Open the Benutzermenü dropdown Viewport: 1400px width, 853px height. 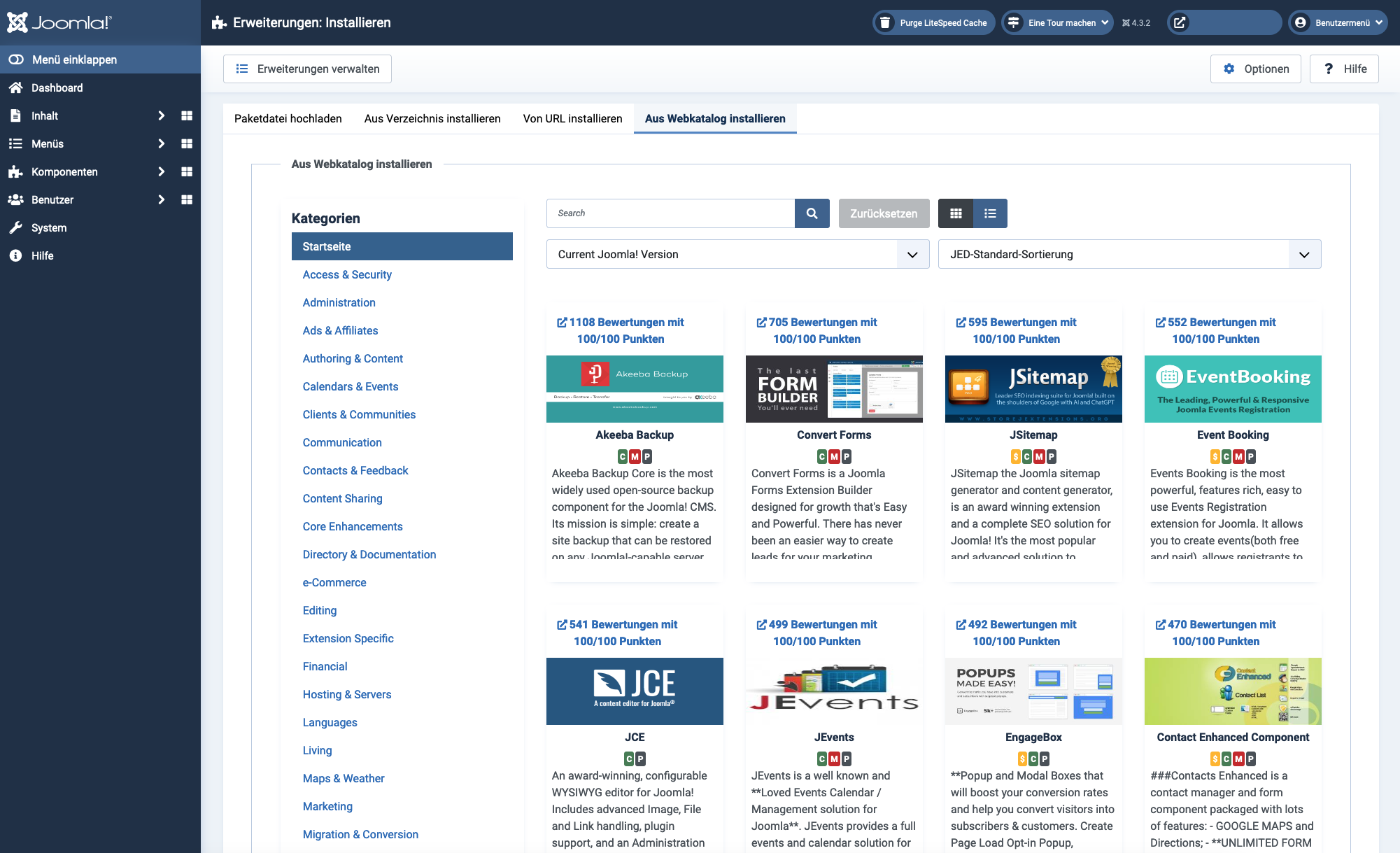coord(1338,22)
